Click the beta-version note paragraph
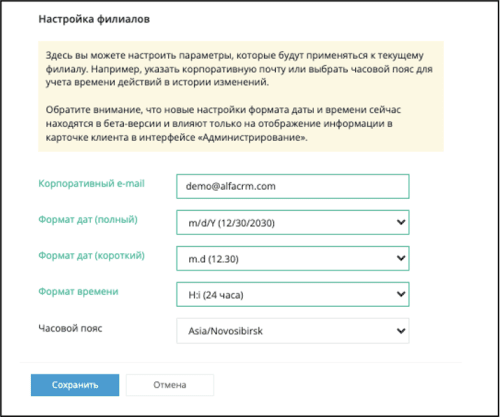This screenshot has width=500, height=417. tap(223, 124)
